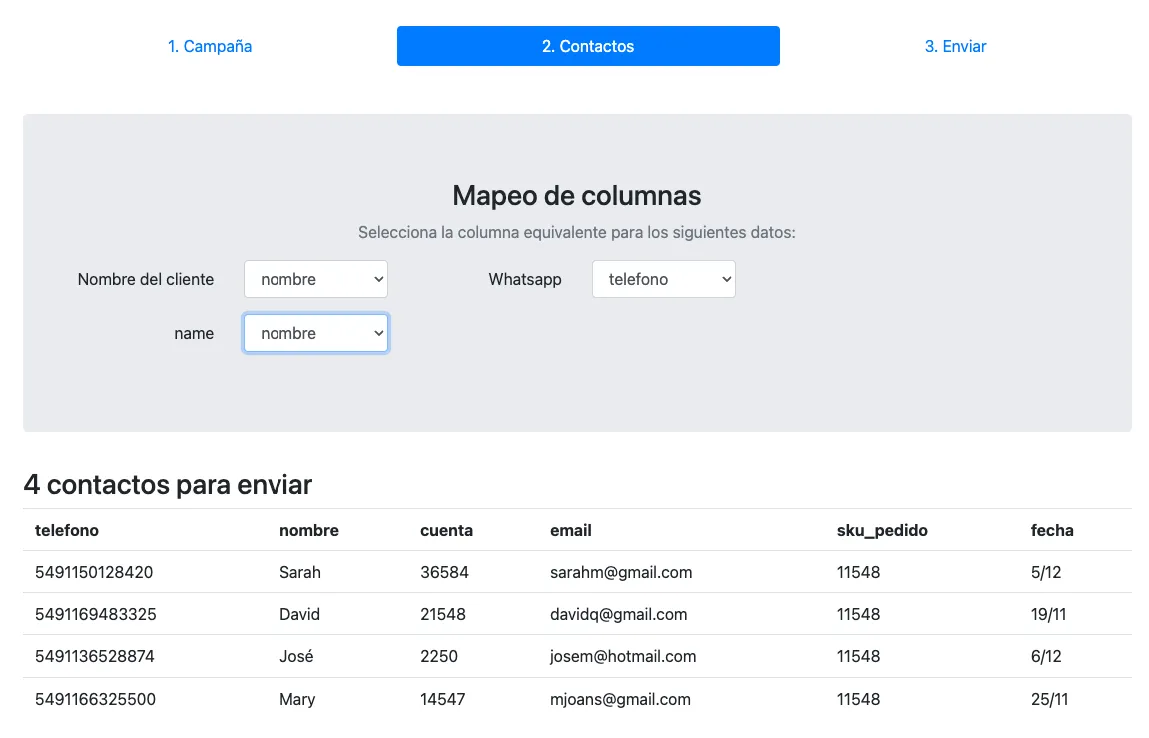
Task: Click the date 6/12 in José's row
Action: coord(1046,656)
